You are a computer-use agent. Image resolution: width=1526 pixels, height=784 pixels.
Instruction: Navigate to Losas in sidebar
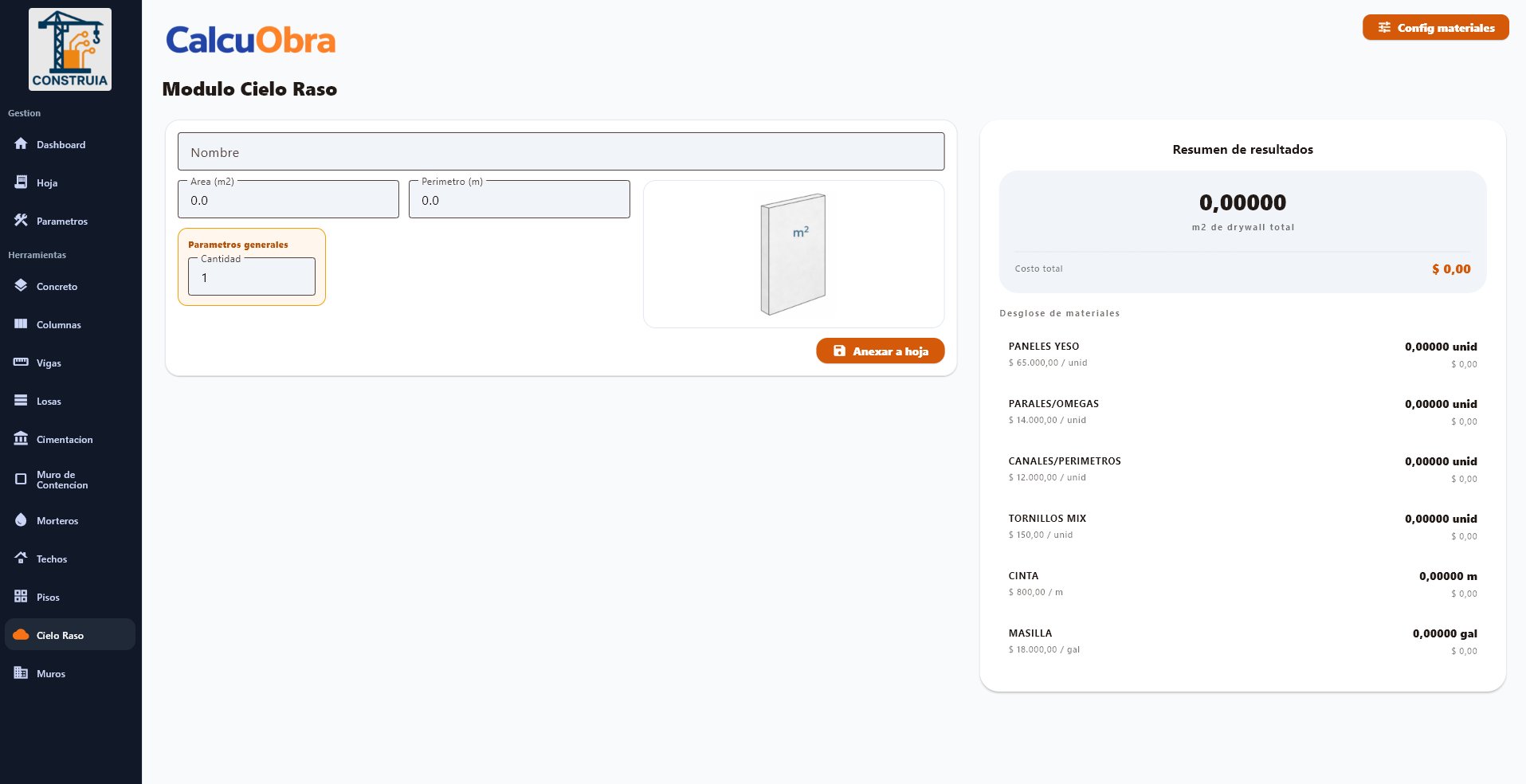point(49,402)
